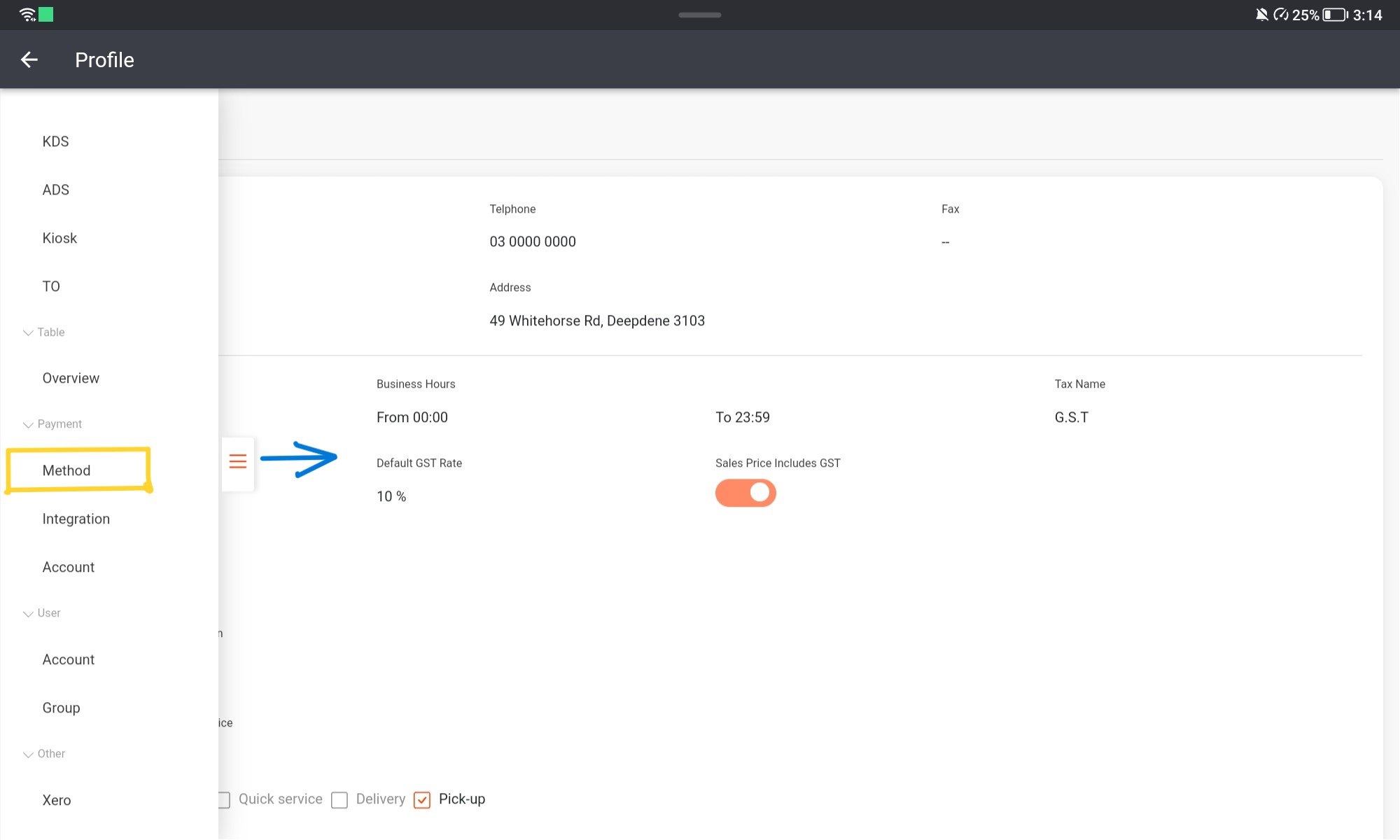Select Integration in the sidebar
This screenshot has width=1400, height=840.
[x=76, y=519]
